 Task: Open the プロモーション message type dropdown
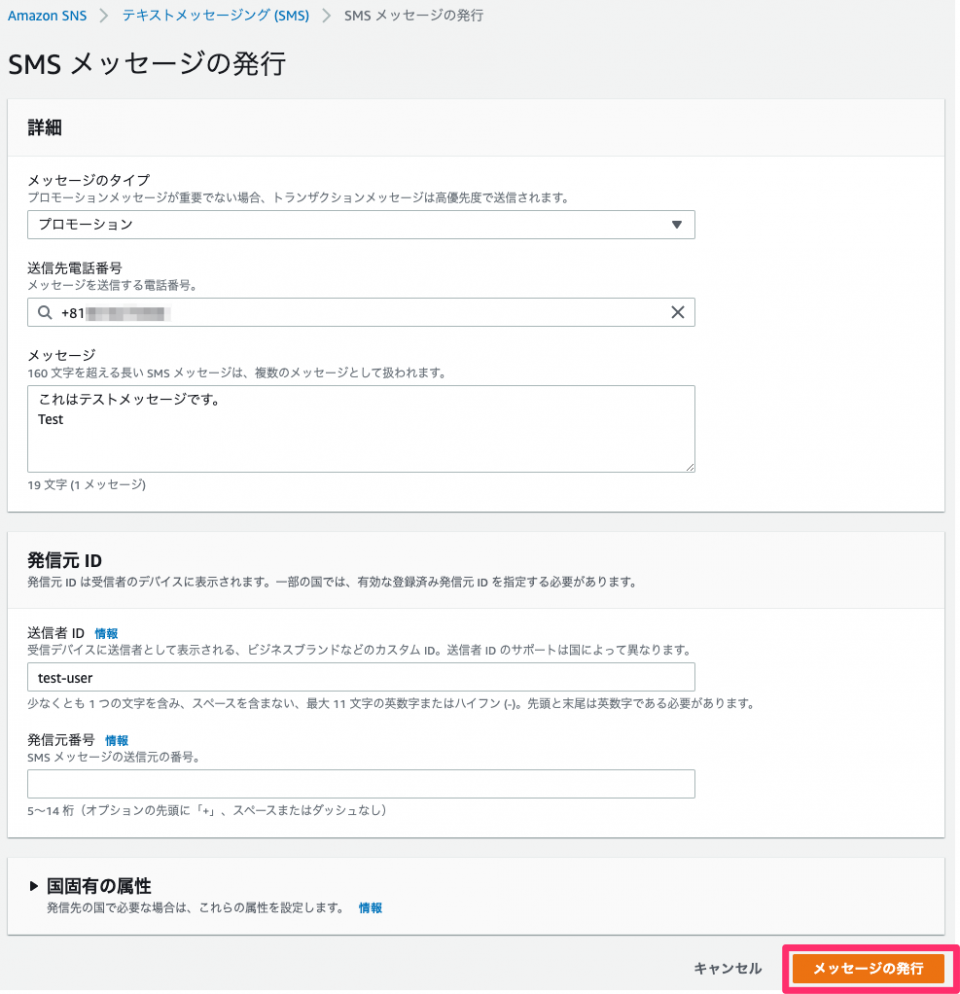360,224
